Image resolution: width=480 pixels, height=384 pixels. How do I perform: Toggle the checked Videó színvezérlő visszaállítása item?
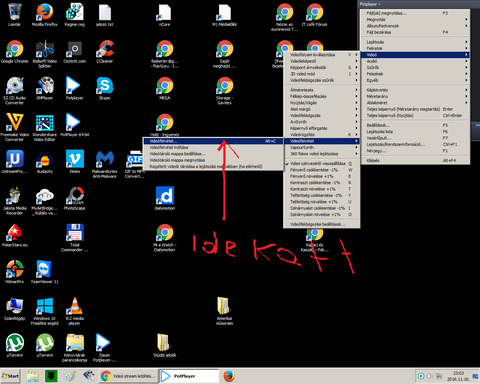tap(321, 163)
